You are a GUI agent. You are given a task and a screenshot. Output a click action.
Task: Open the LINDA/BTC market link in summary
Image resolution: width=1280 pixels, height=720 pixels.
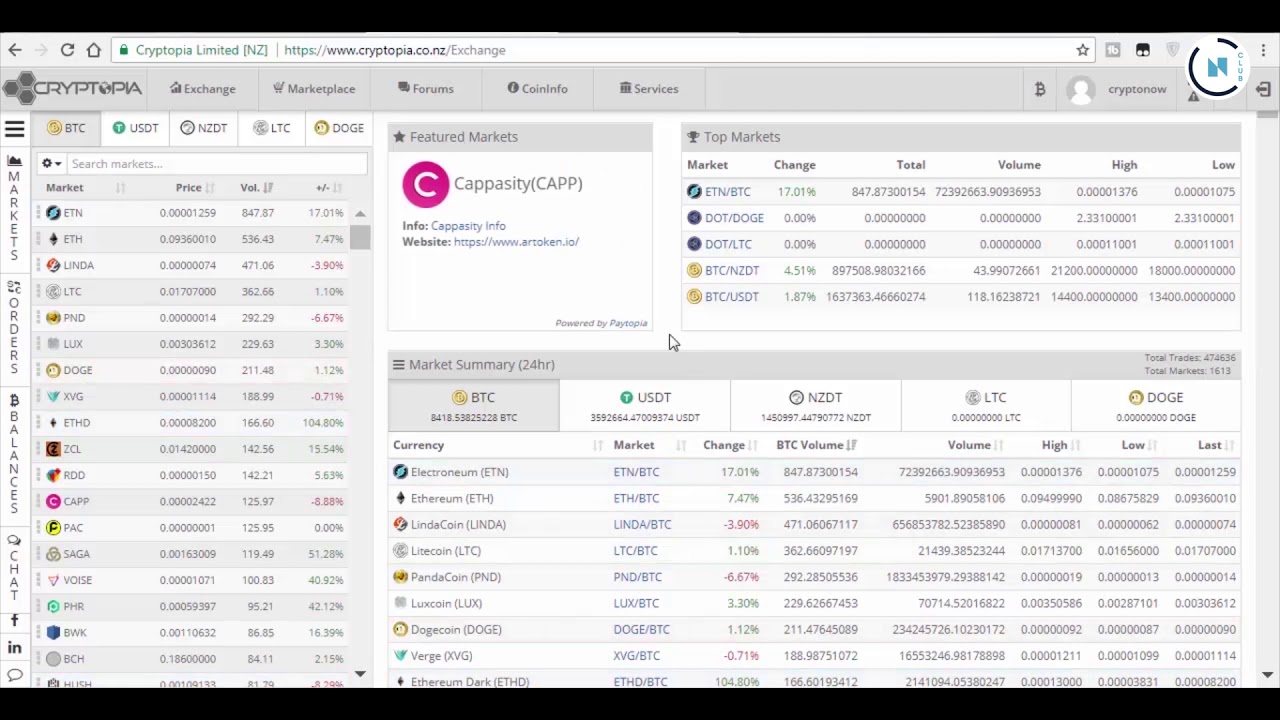coord(642,525)
